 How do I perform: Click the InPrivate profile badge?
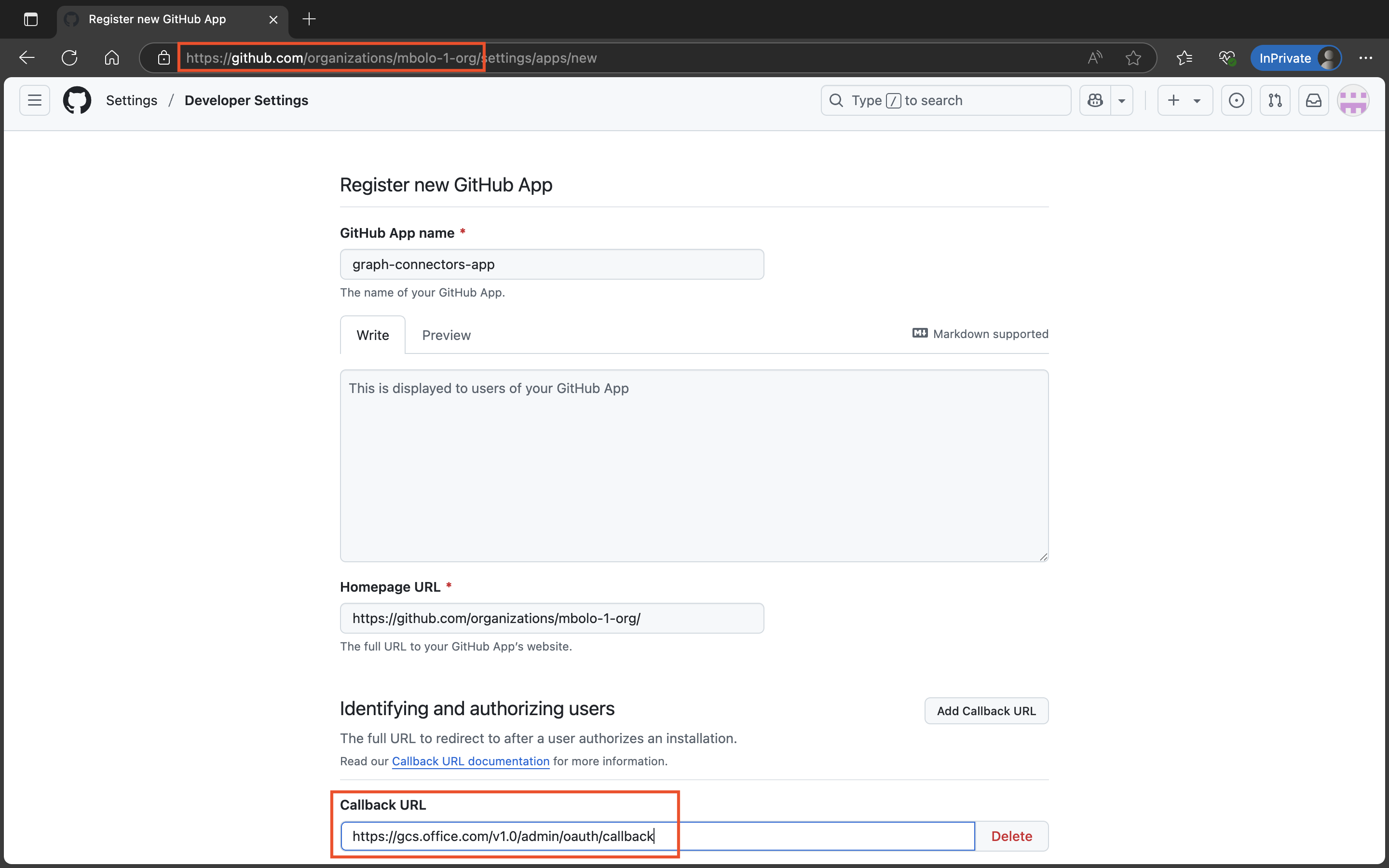[x=1295, y=57]
